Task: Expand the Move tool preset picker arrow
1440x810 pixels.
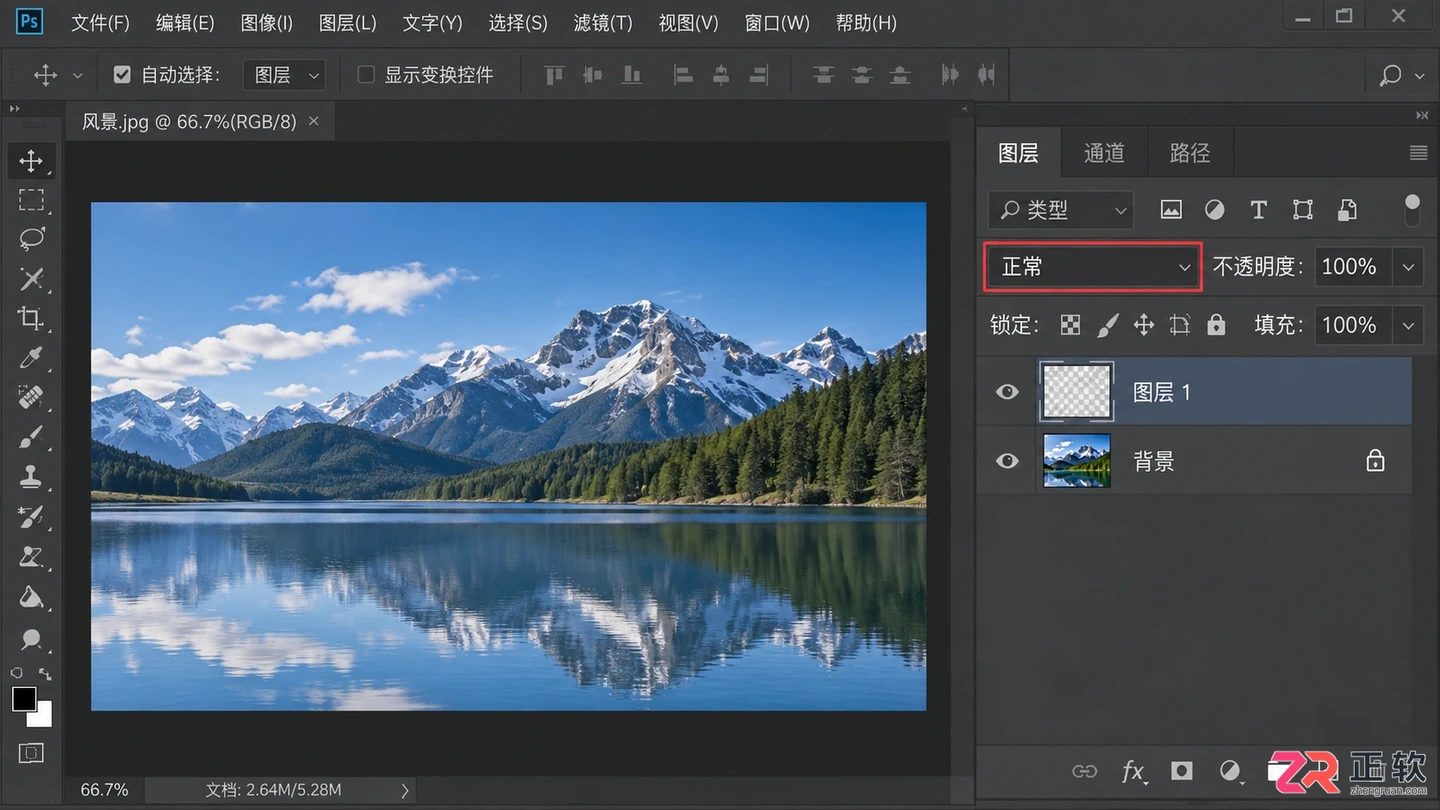Action: click(77, 75)
